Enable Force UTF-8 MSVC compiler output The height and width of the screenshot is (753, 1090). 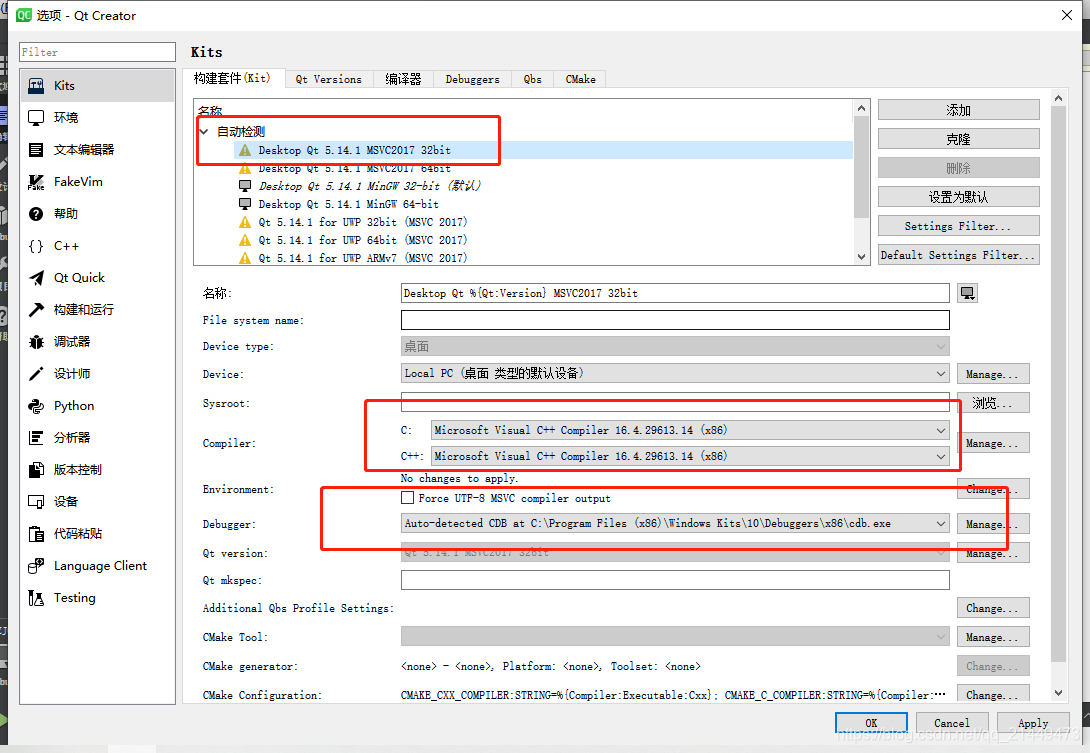click(407, 498)
